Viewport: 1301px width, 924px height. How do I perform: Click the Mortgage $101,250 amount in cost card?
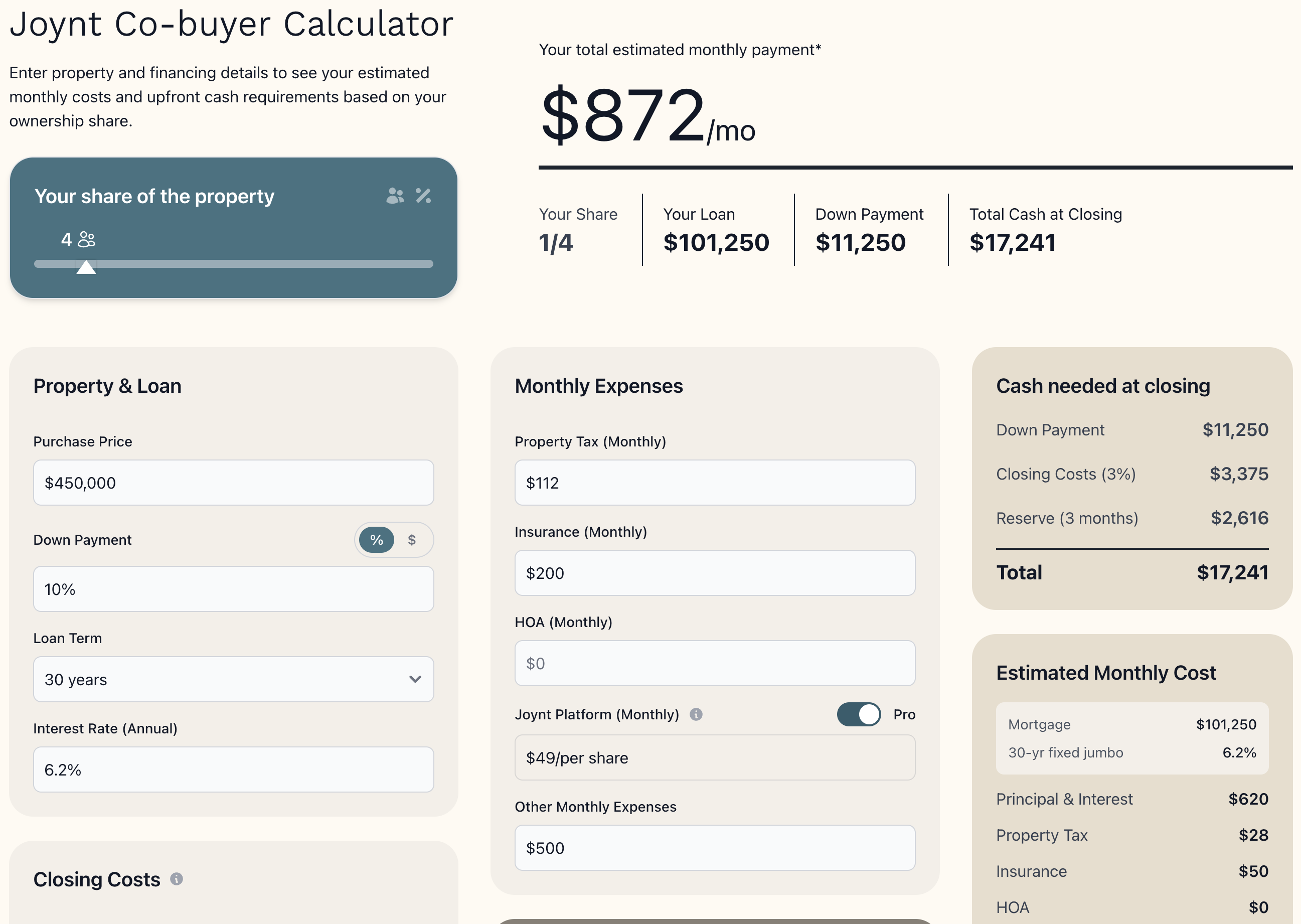click(x=1226, y=724)
